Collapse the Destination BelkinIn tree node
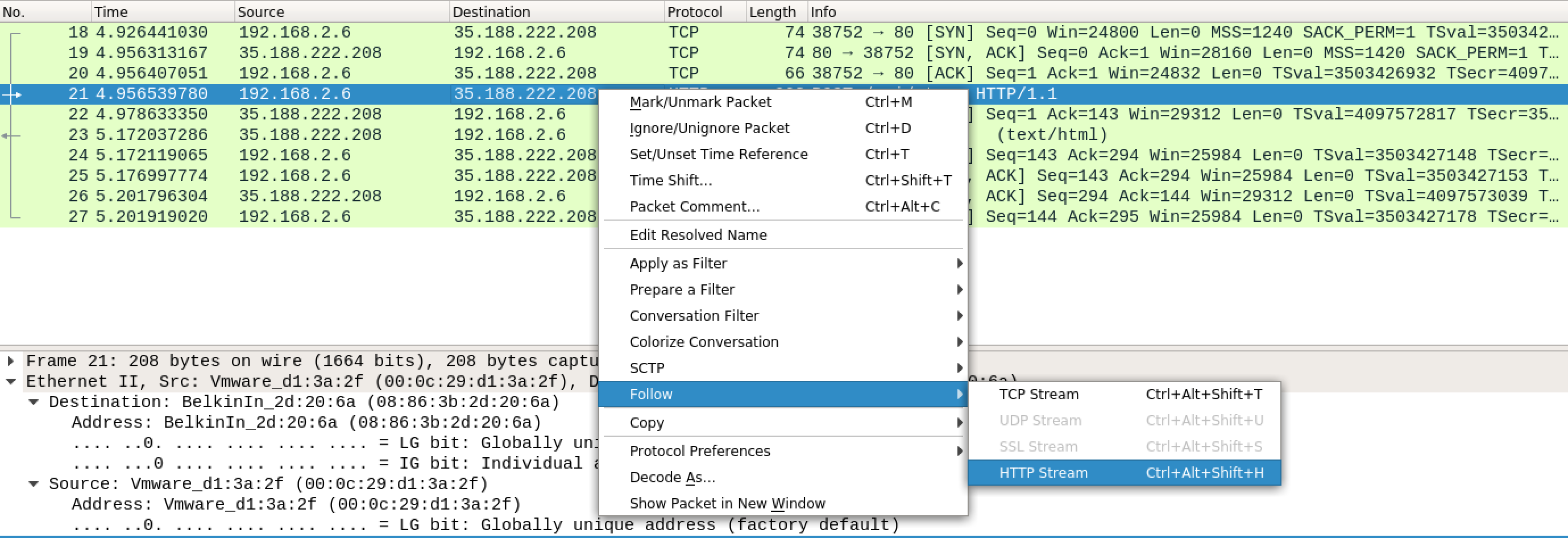The width and height of the screenshot is (1568, 538). point(34,402)
